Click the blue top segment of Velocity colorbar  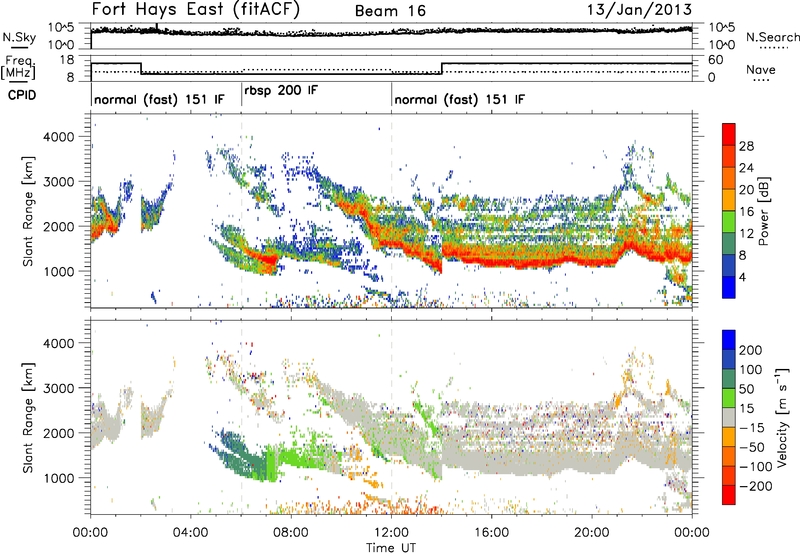[729, 340]
